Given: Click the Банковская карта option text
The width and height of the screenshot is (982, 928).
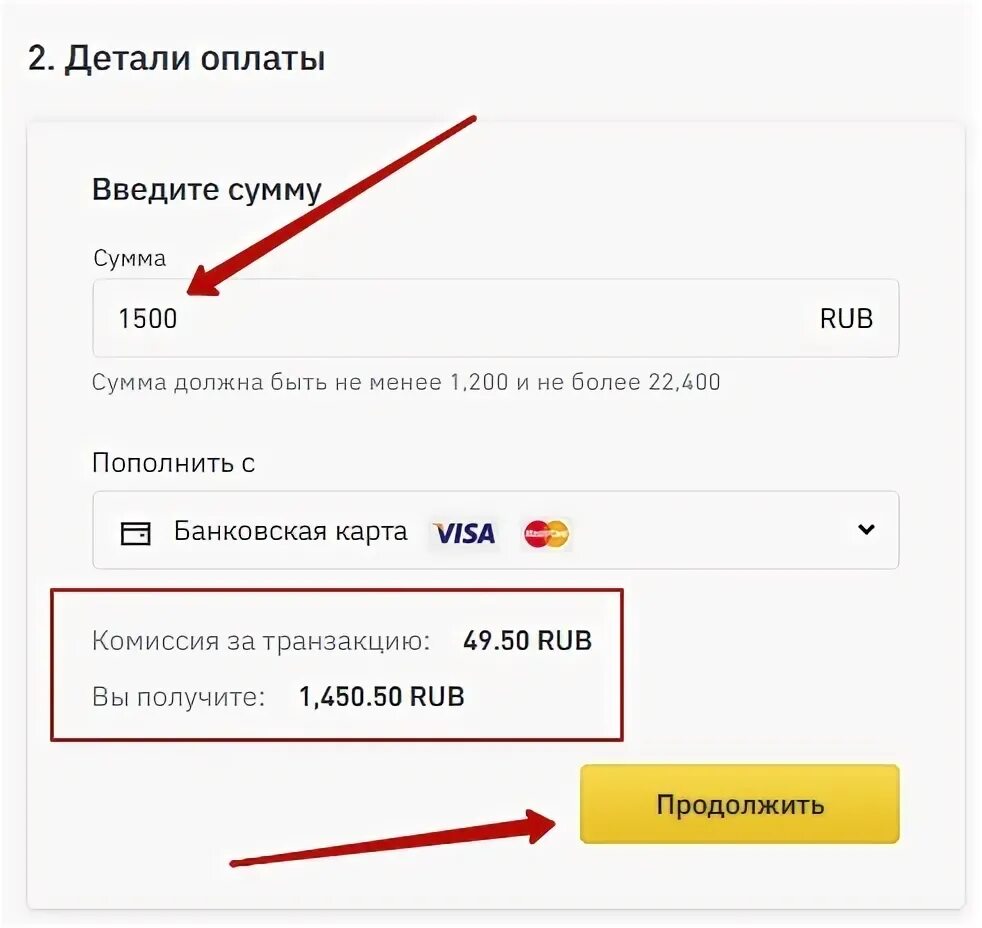Looking at the screenshot, I should pos(290,531).
